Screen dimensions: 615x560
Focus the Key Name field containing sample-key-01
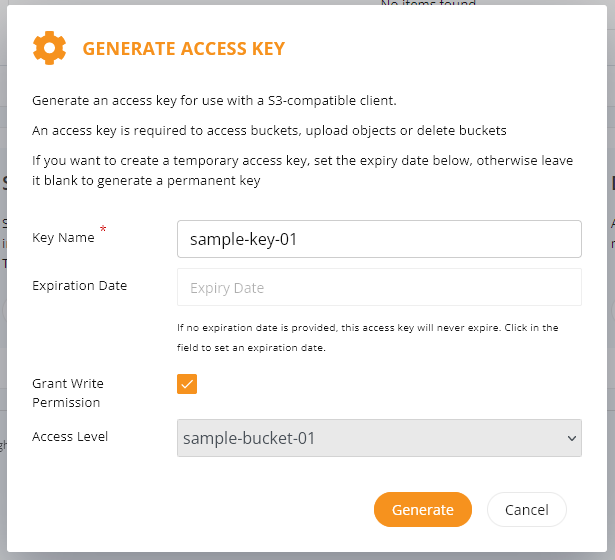coord(379,239)
